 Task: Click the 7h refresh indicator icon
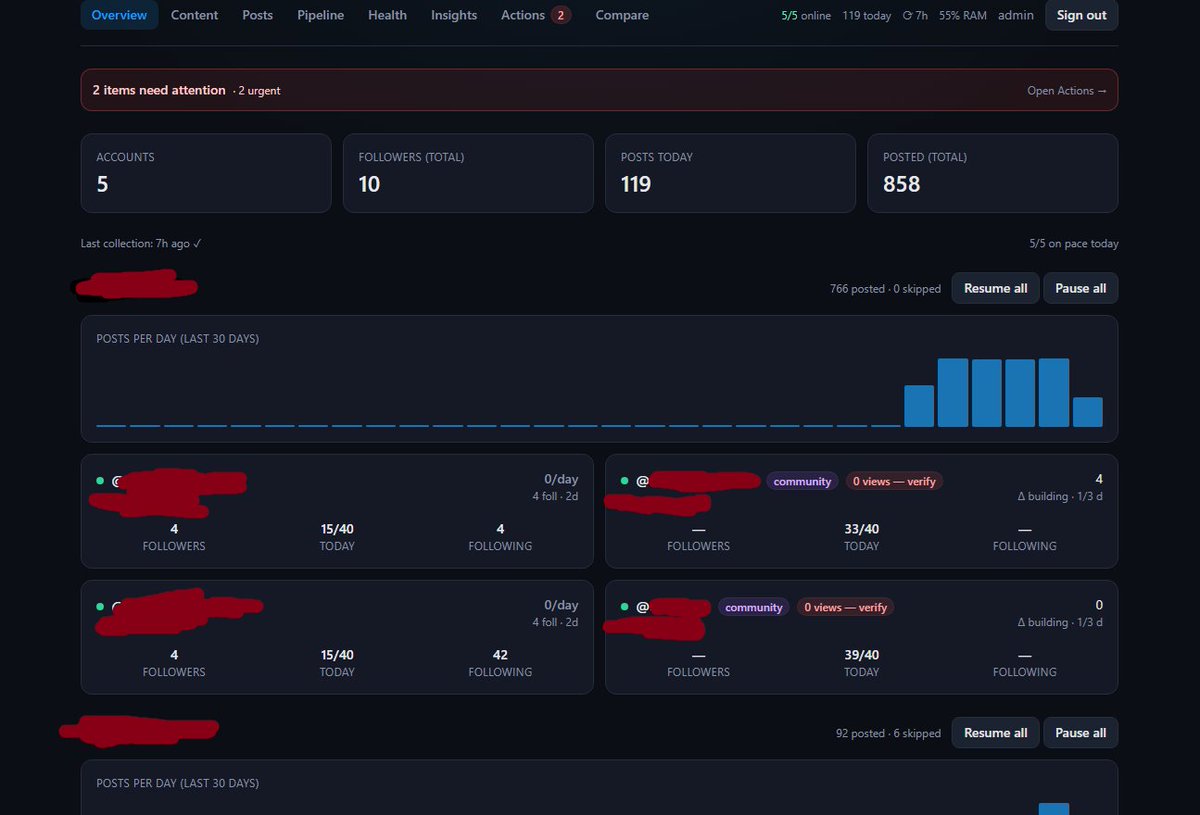(x=908, y=16)
